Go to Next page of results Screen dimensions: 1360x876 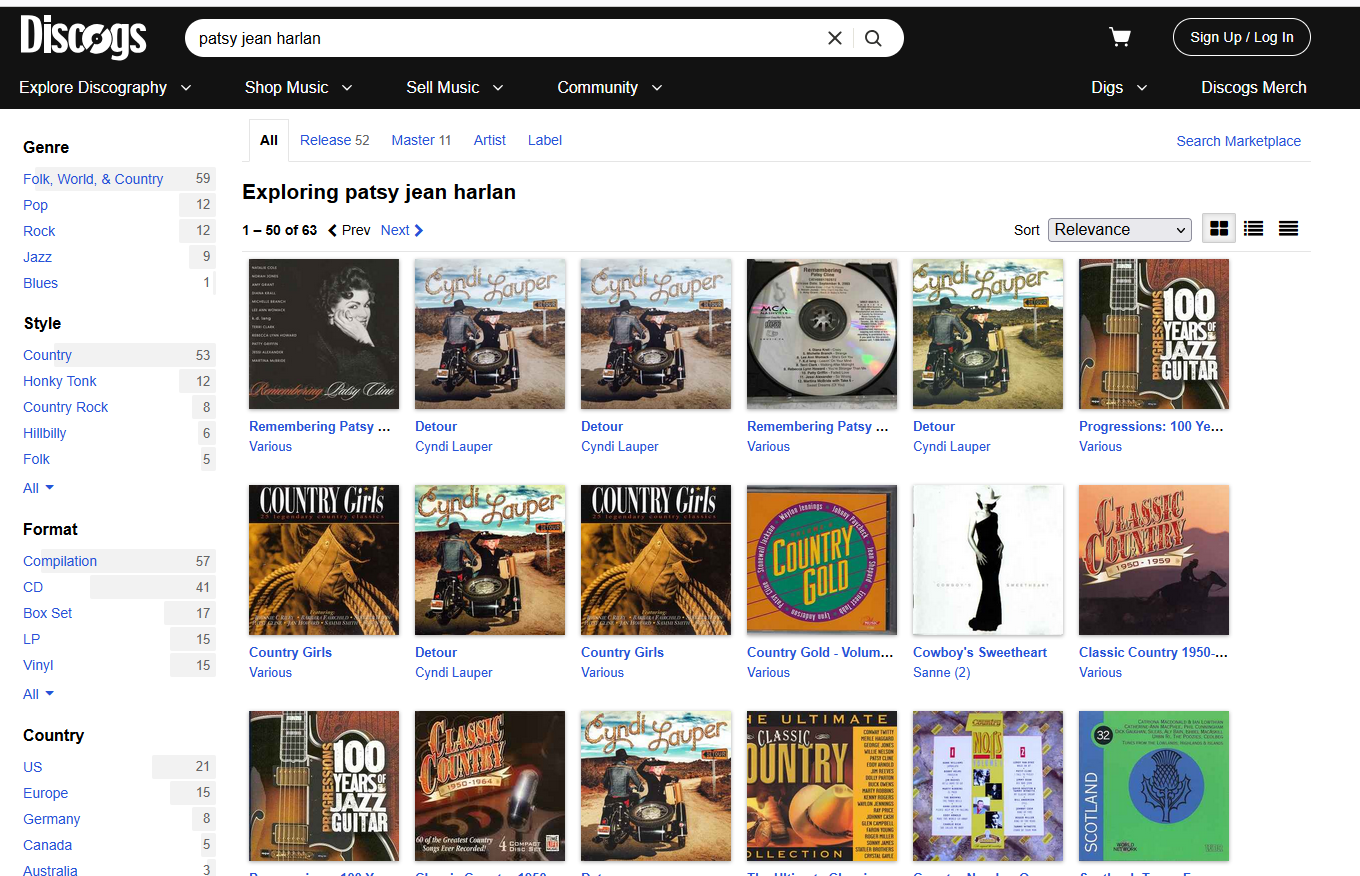[402, 230]
